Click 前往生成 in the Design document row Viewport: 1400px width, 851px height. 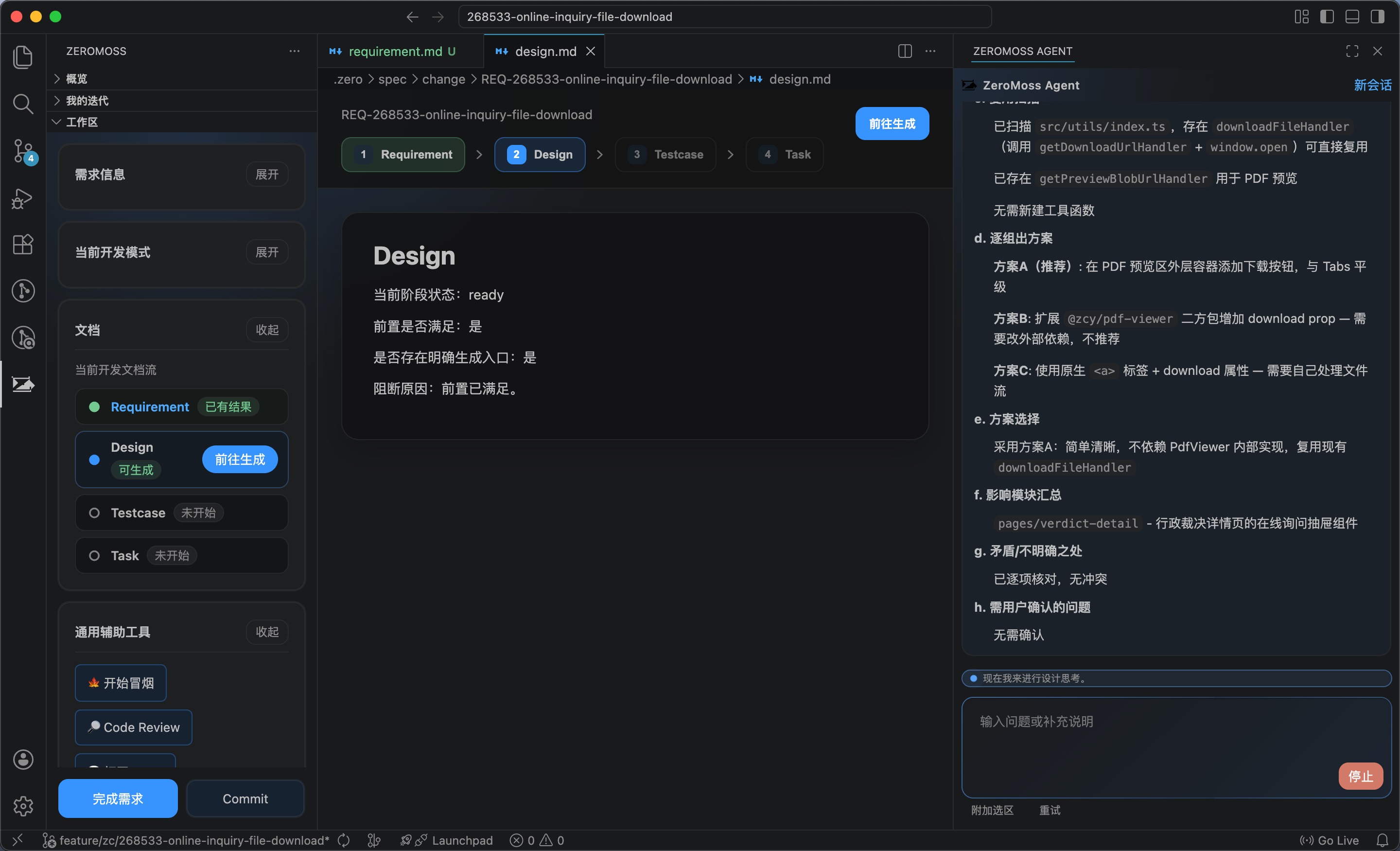click(x=240, y=460)
